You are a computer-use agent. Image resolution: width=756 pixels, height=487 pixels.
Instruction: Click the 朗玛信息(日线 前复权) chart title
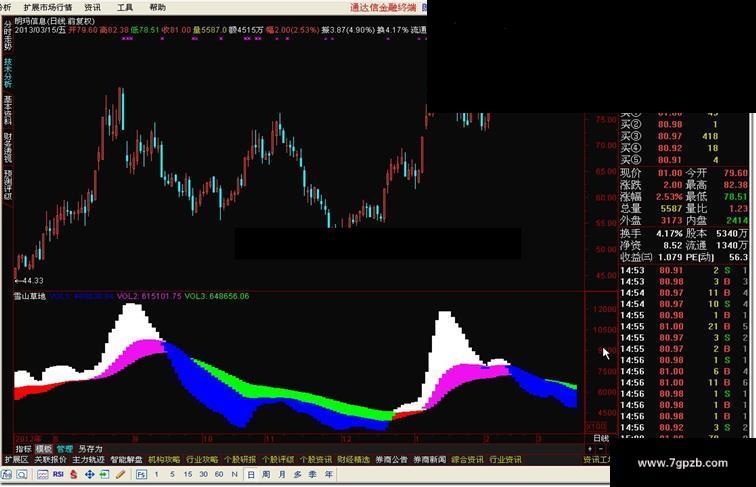pos(54,21)
